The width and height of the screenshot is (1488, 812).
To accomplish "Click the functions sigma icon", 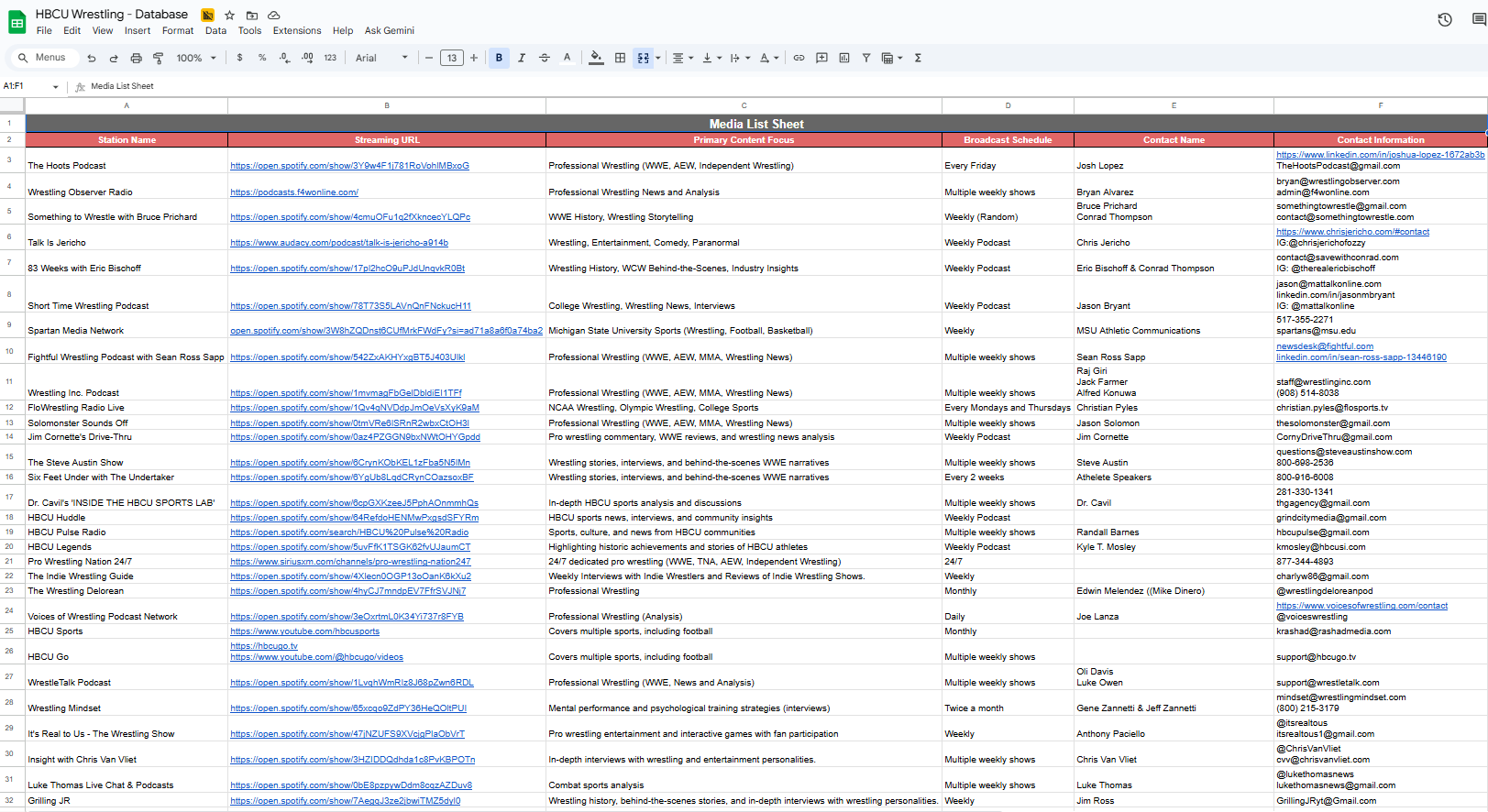I will 918,58.
